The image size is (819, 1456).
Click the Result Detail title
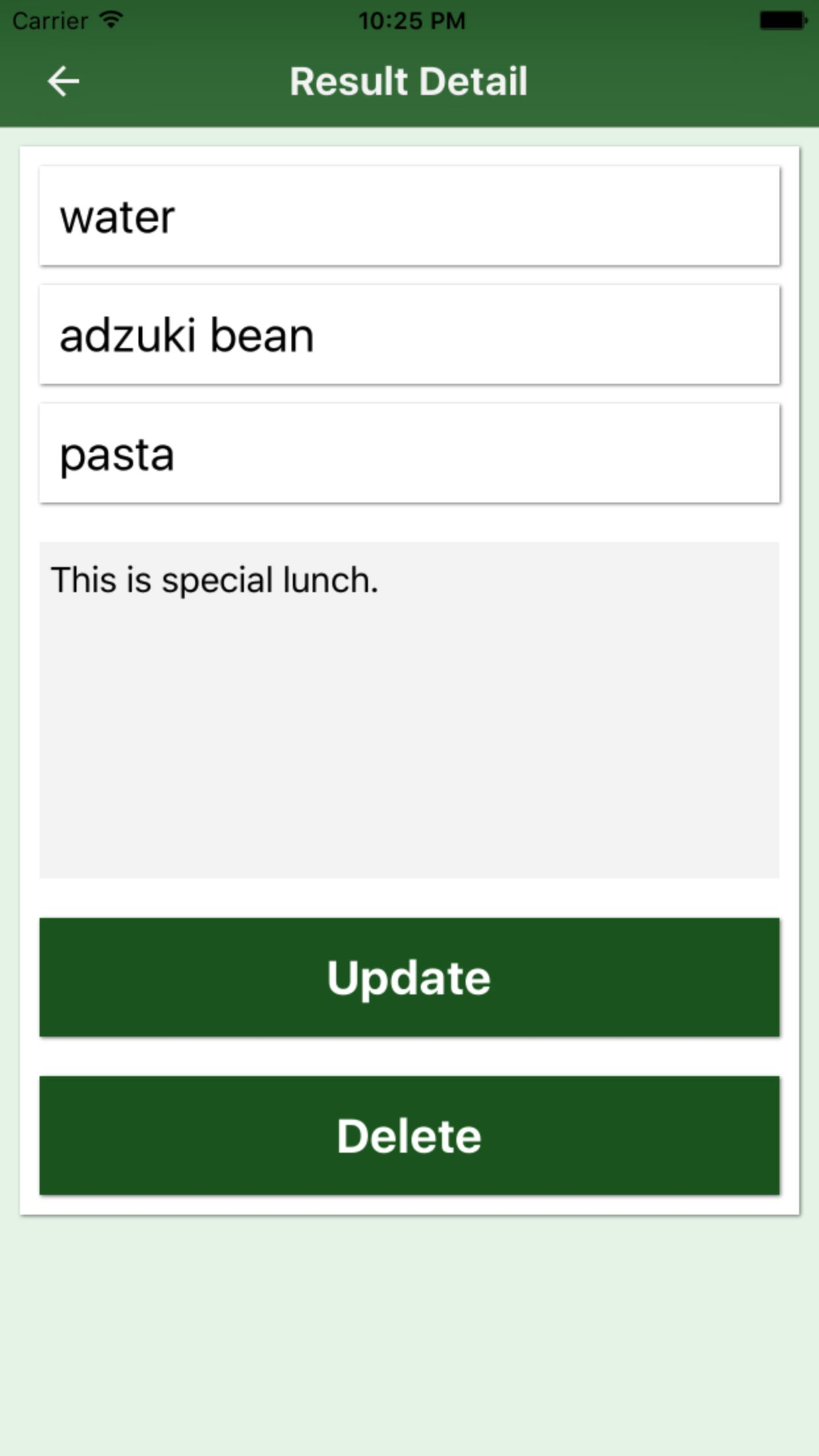[x=409, y=81]
